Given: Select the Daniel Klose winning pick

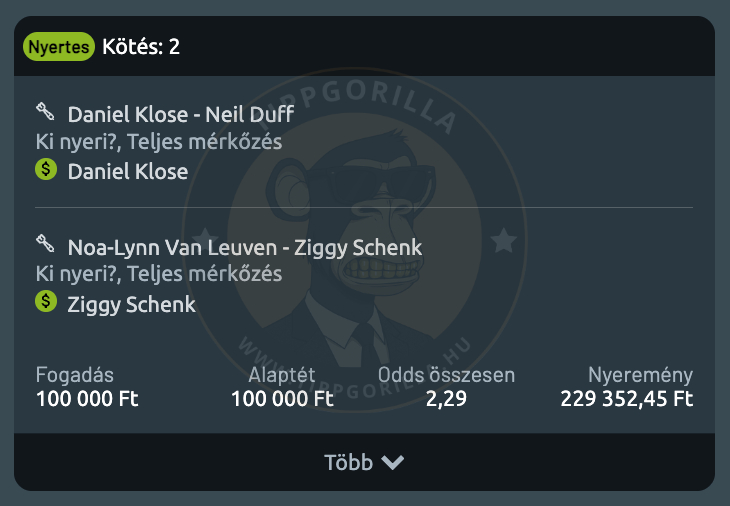Looking at the screenshot, I should coord(128,172).
